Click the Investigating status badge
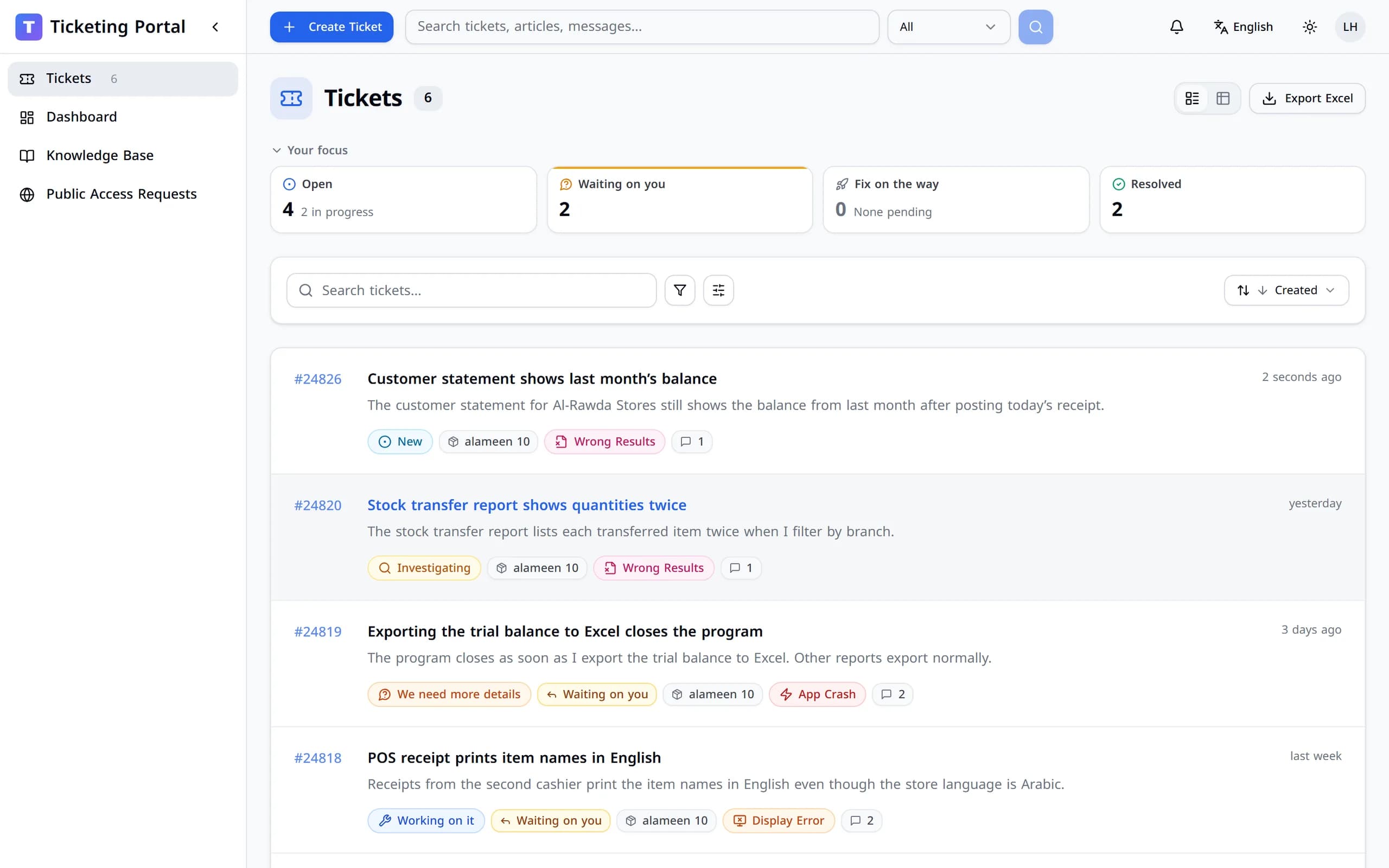Screen dimensions: 1389x868 pos(424,568)
